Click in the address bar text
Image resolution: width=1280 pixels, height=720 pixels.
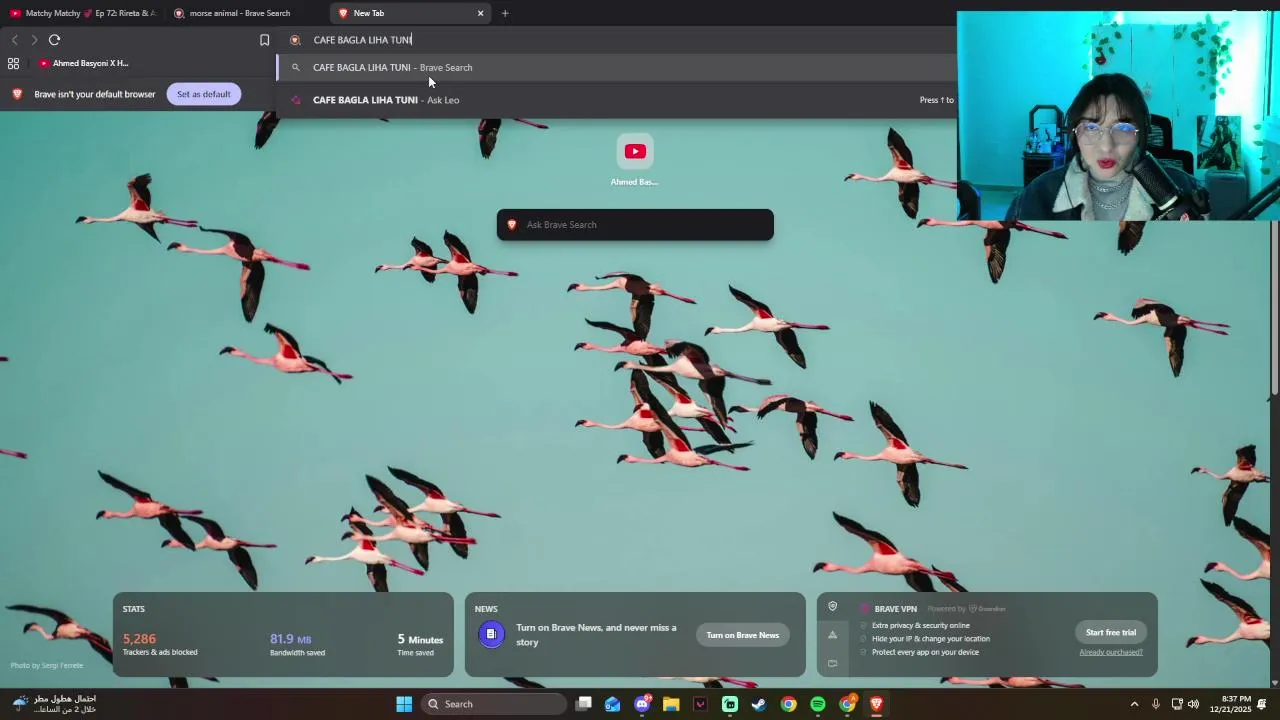(362, 40)
